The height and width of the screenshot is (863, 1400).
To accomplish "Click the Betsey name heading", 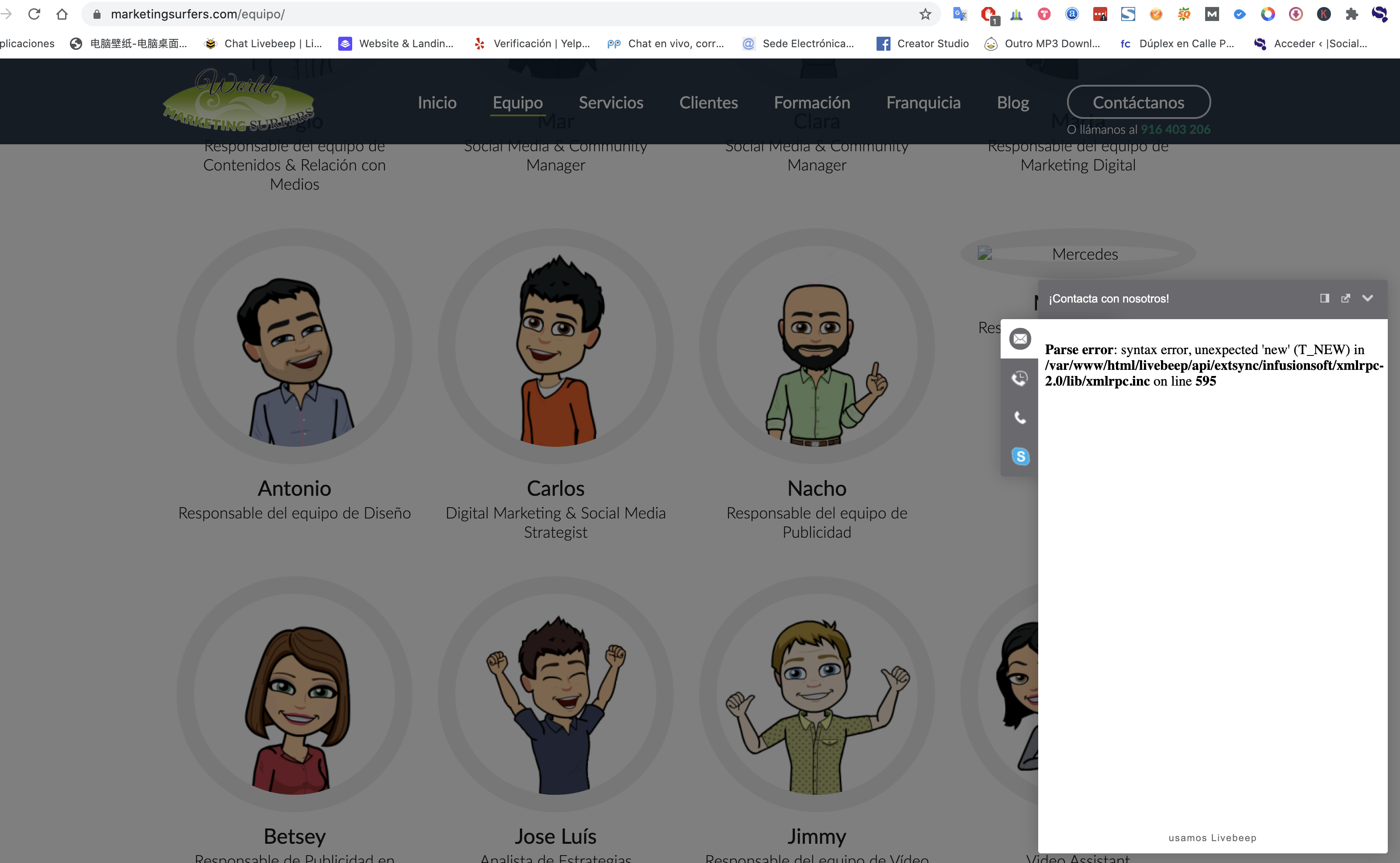I will click(x=295, y=836).
